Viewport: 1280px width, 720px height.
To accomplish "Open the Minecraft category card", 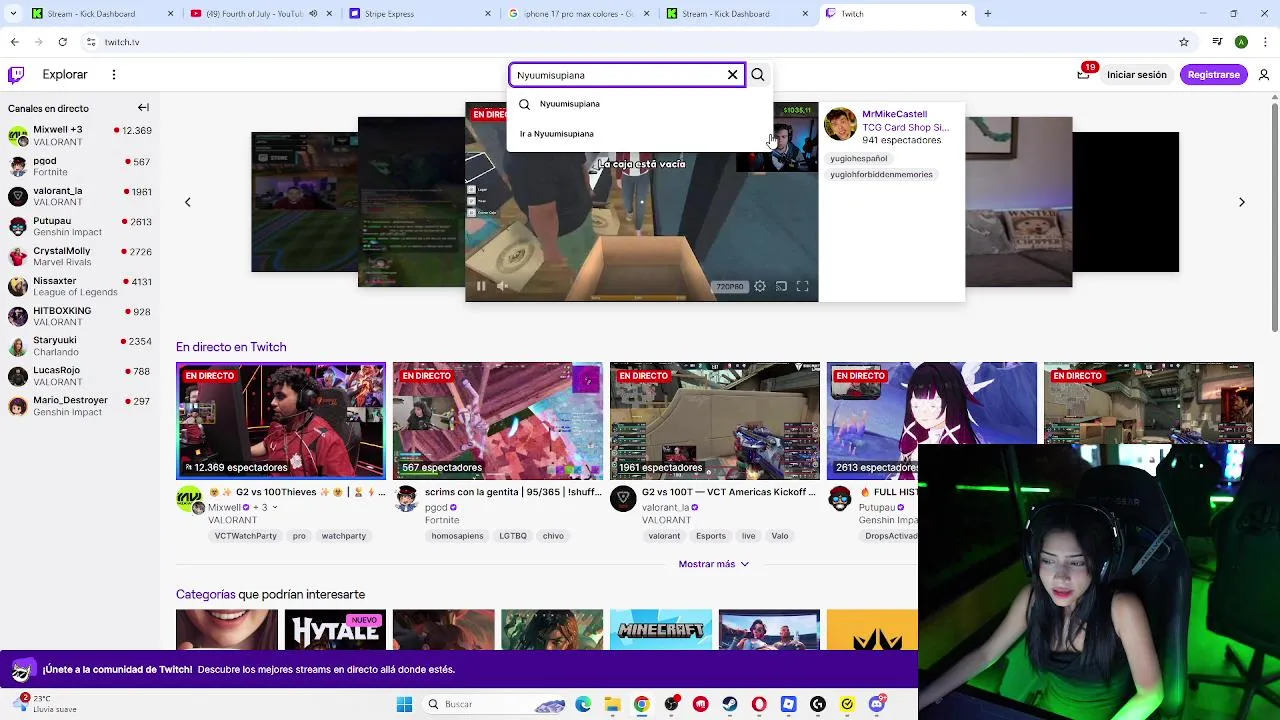I will [661, 630].
